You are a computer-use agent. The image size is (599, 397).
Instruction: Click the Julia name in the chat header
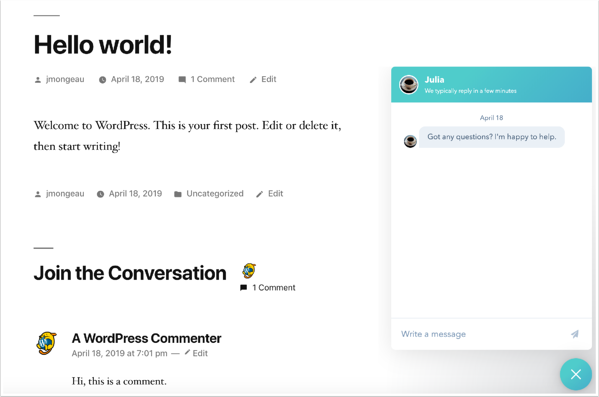pyautogui.click(x=434, y=80)
